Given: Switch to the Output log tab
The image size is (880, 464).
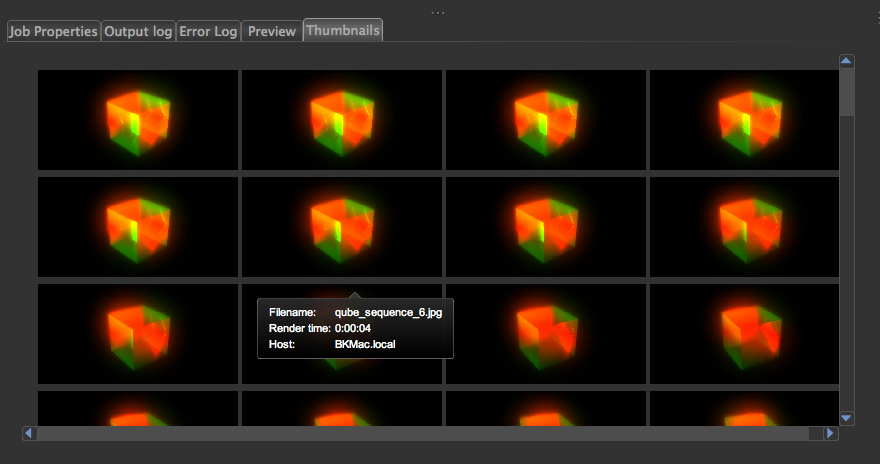Looking at the screenshot, I should (x=138, y=31).
